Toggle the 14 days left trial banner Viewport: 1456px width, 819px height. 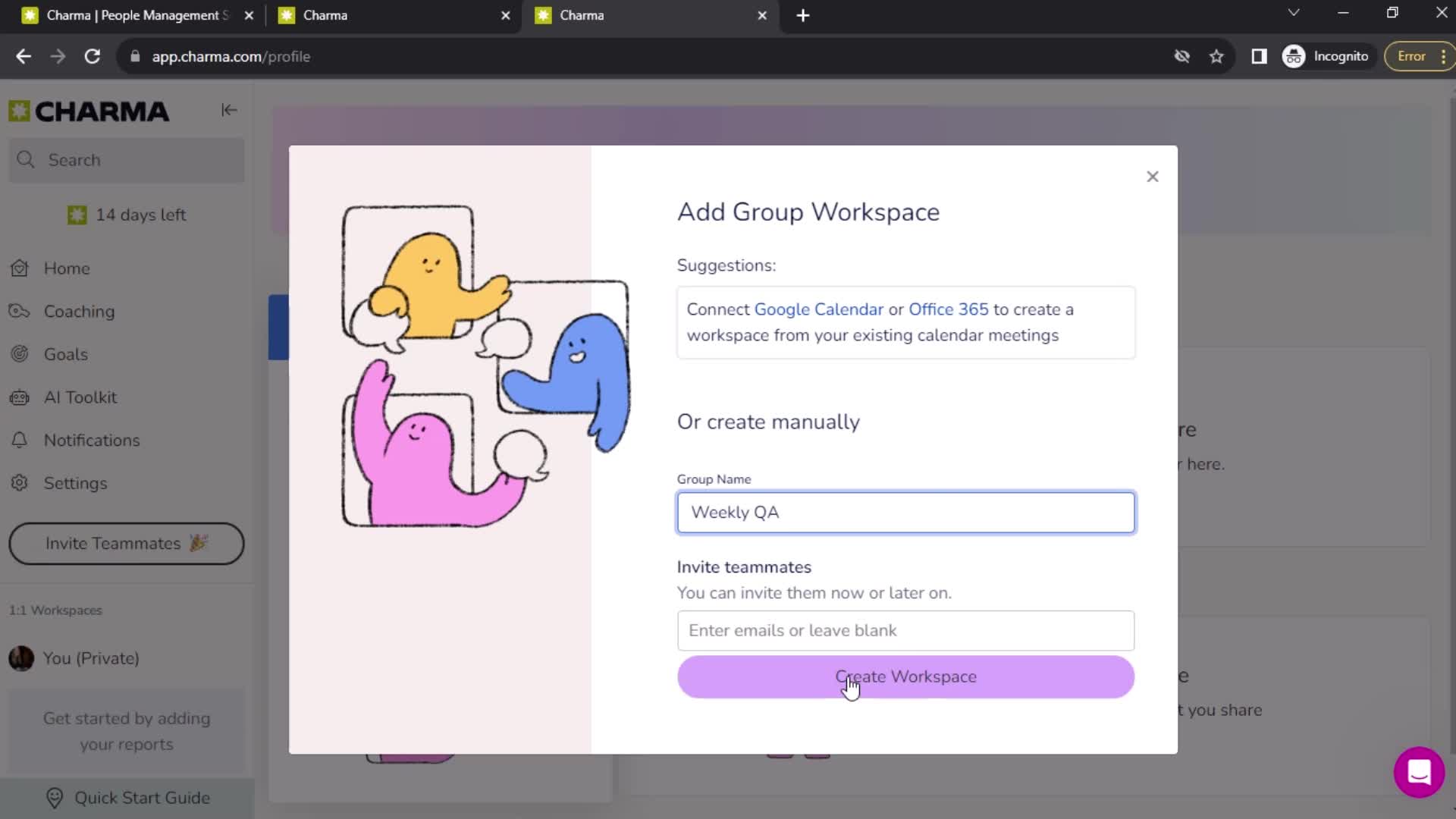click(127, 214)
